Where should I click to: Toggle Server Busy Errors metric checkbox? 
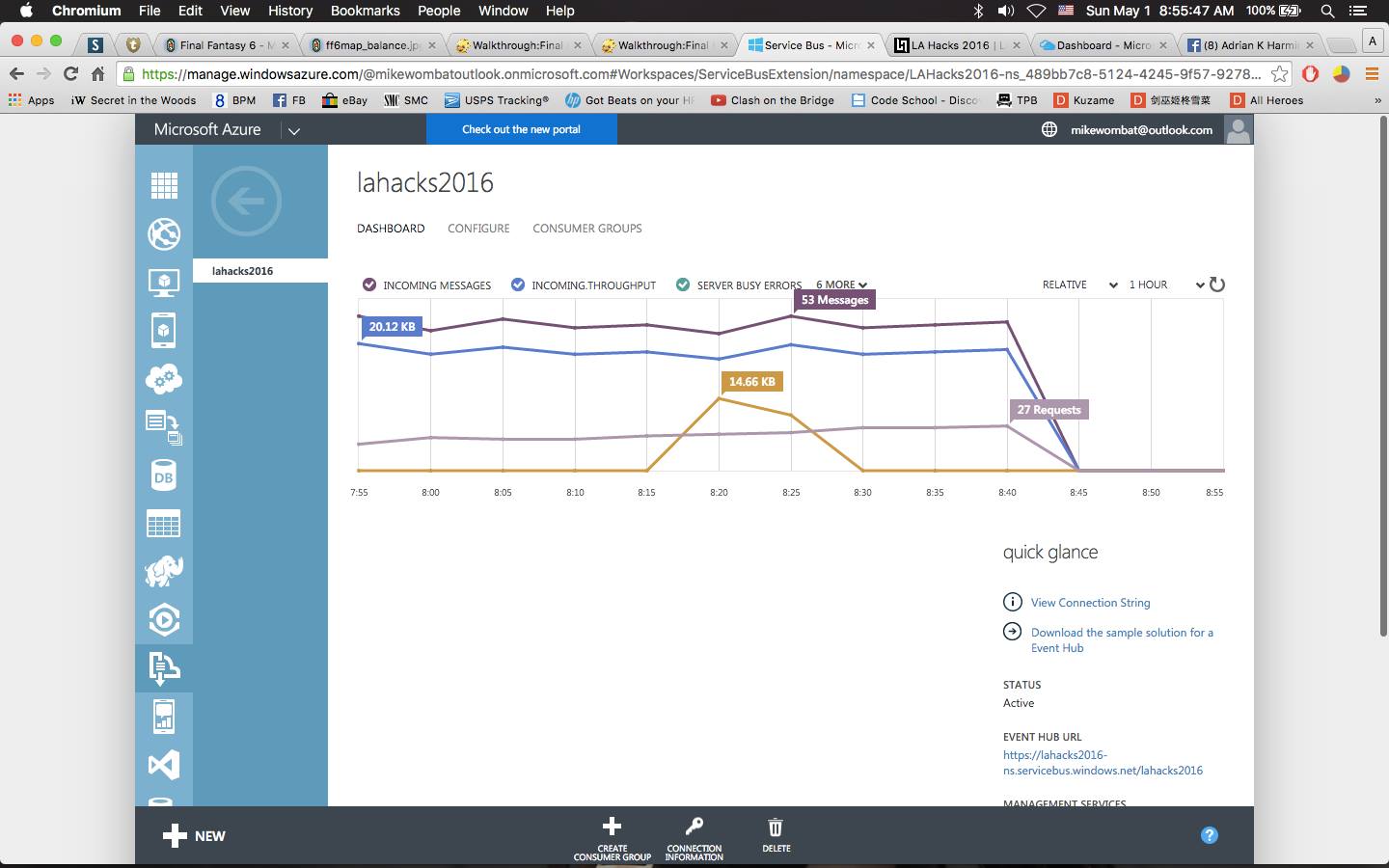[x=683, y=285]
